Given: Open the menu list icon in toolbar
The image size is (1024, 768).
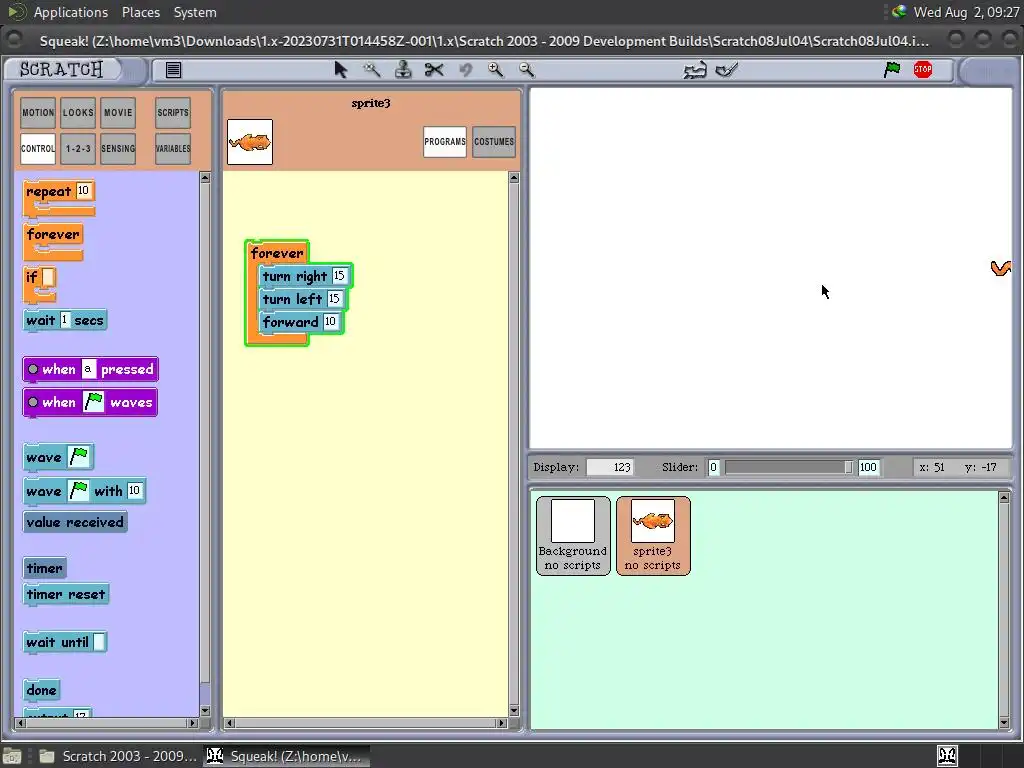Looking at the screenshot, I should 173,70.
